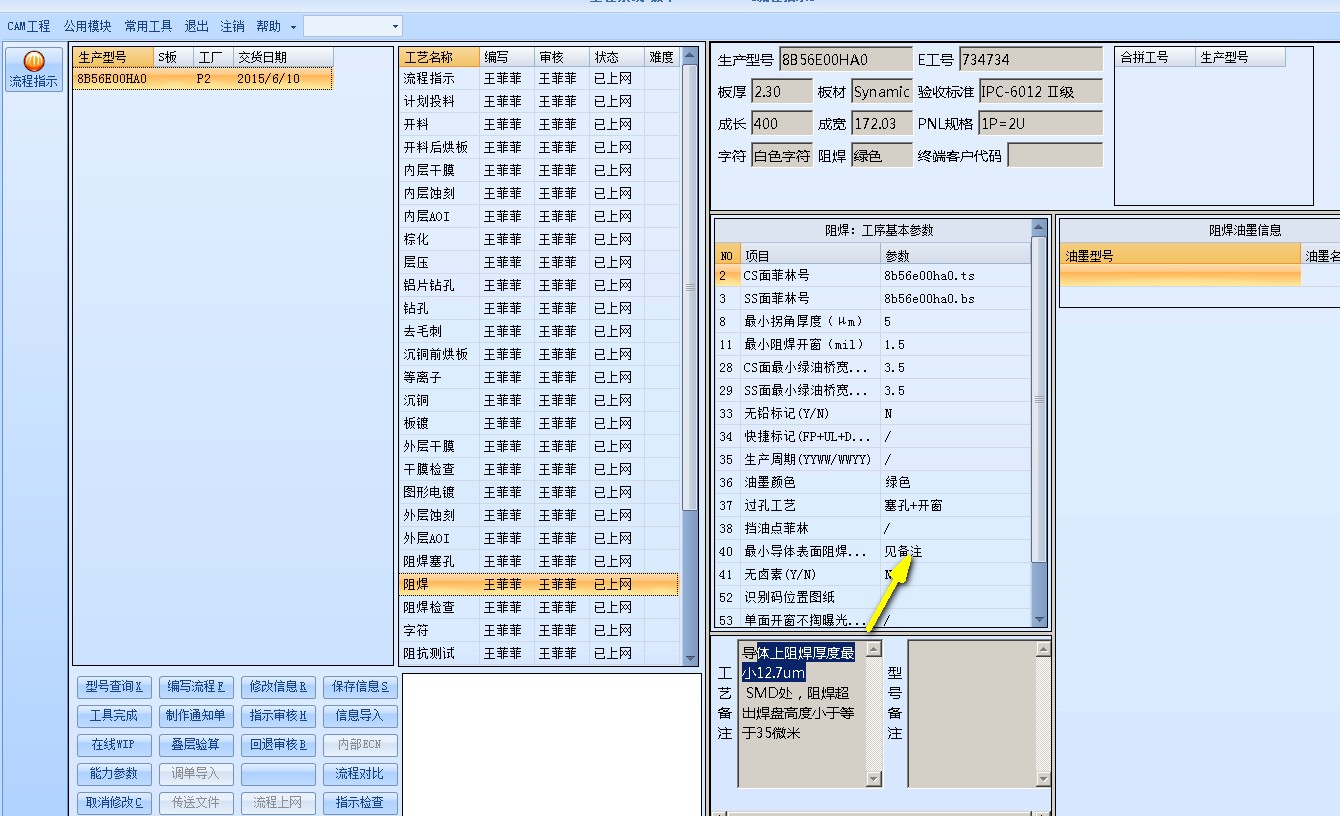Image resolution: width=1340 pixels, height=816 pixels.
Task: Click the 验收标准 field IPC-6012 II级
Action: pyautogui.click(x=1040, y=91)
